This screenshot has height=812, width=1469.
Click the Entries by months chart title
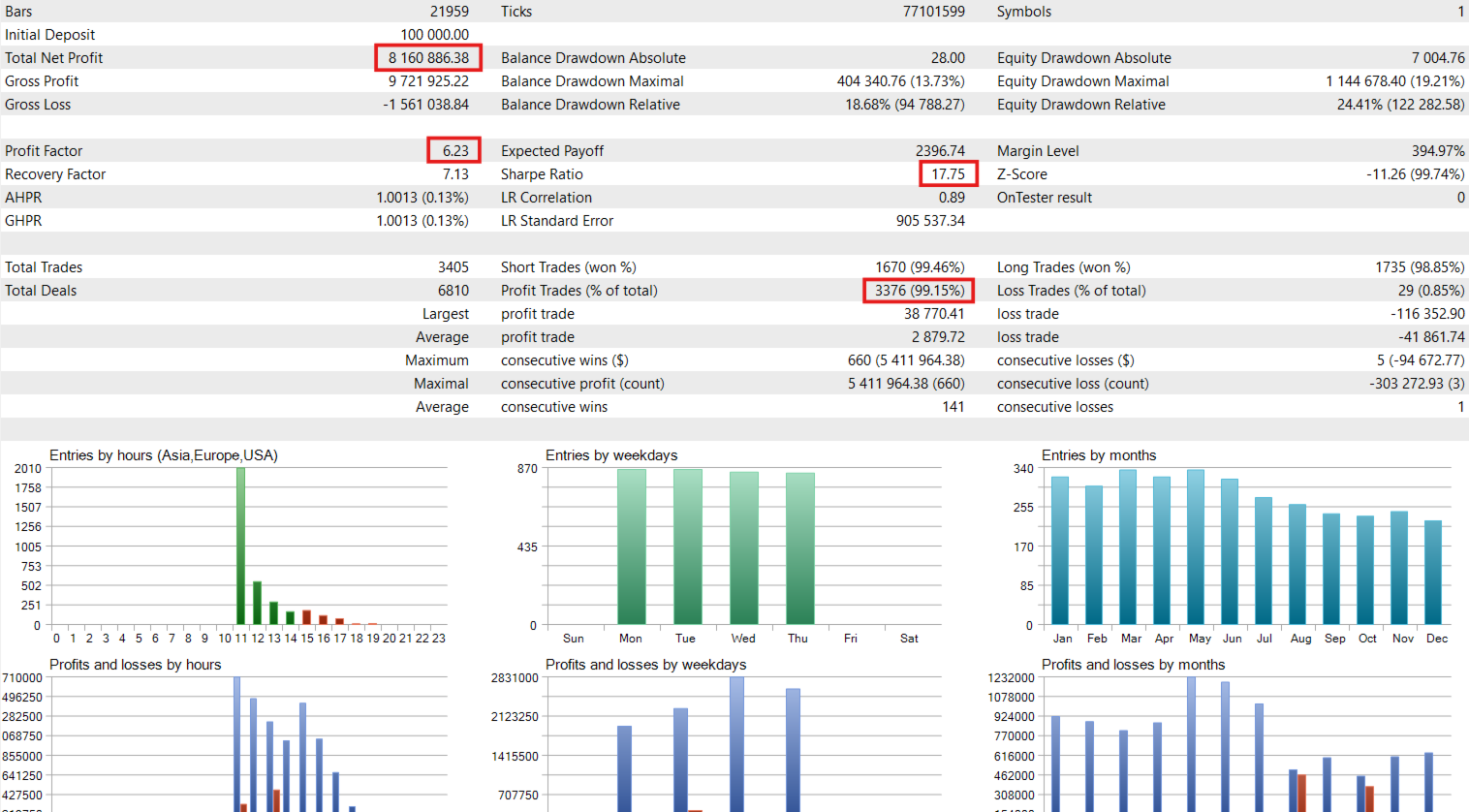pyautogui.click(x=1099, y=455)
